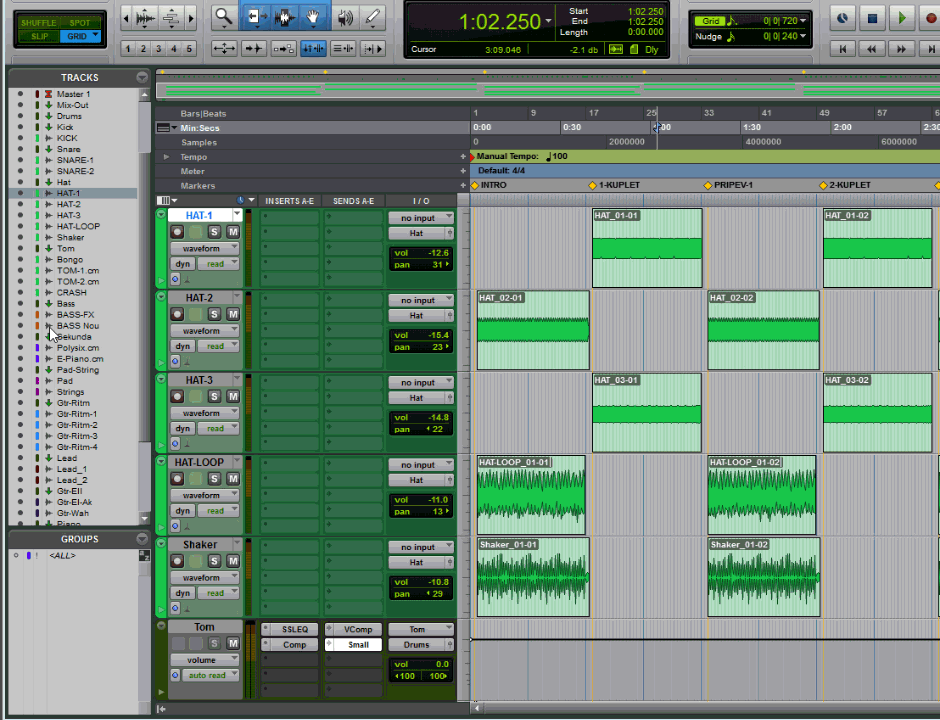The image size is (940, 720).
Task: Solo the HAT-2 track
Action: [x=214, y=314]
